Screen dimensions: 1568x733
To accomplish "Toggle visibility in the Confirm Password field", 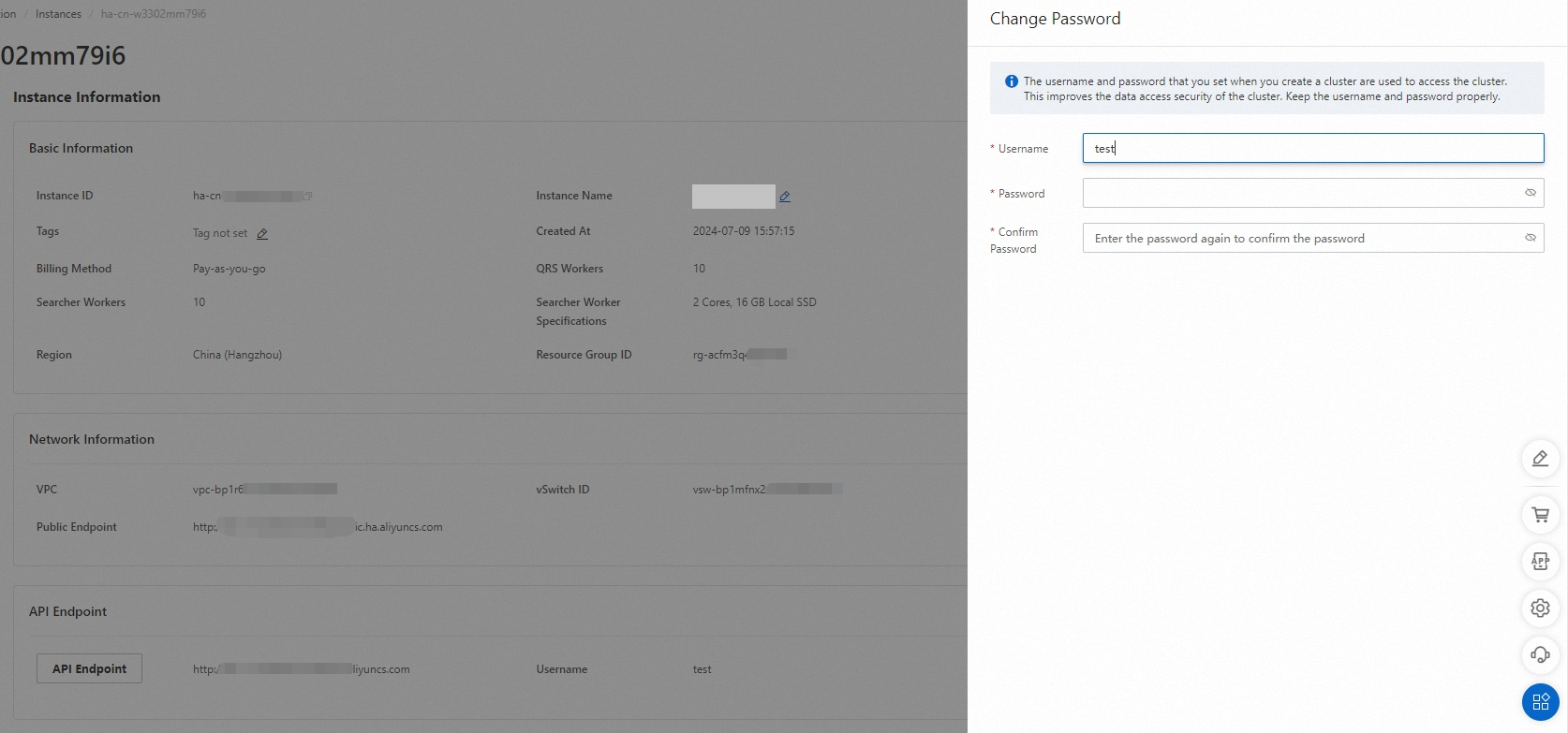I will [x=1531, y=238].
